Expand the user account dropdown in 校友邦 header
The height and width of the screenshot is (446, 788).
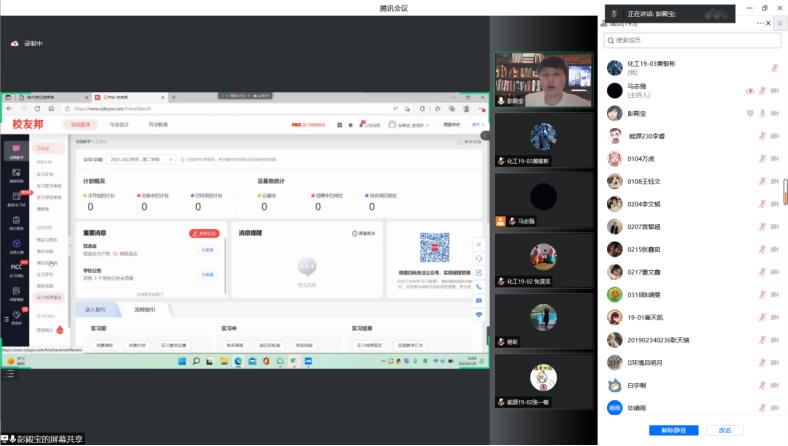[x=411, y=125]
